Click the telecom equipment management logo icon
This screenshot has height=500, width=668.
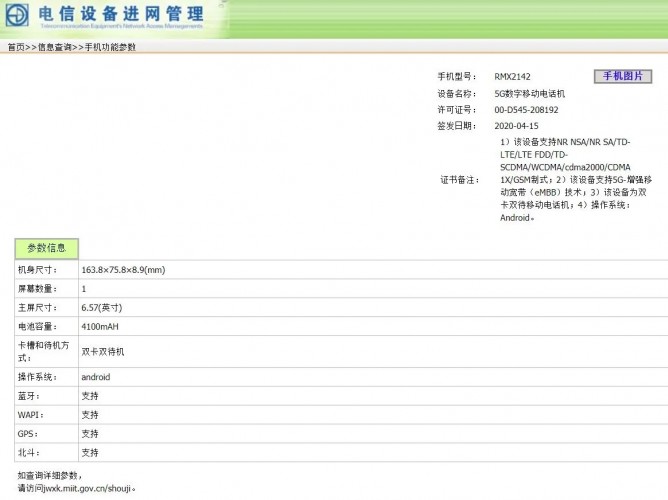click(17, 14)
